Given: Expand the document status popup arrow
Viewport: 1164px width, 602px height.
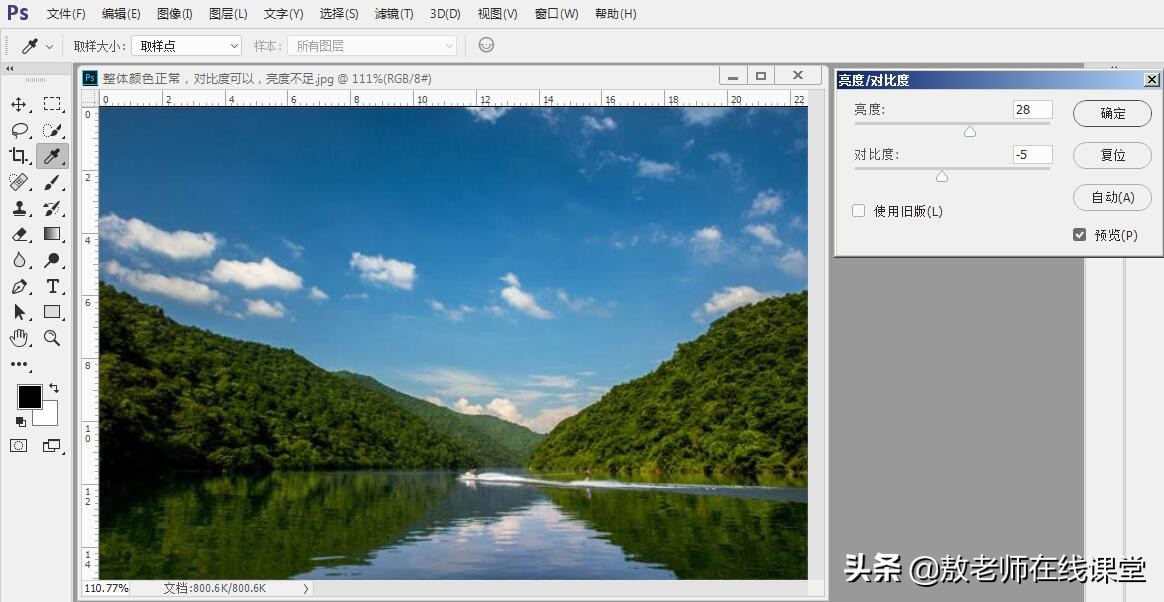Looking at the screenshot, I should pyautogui.click(x=306, y=589).
